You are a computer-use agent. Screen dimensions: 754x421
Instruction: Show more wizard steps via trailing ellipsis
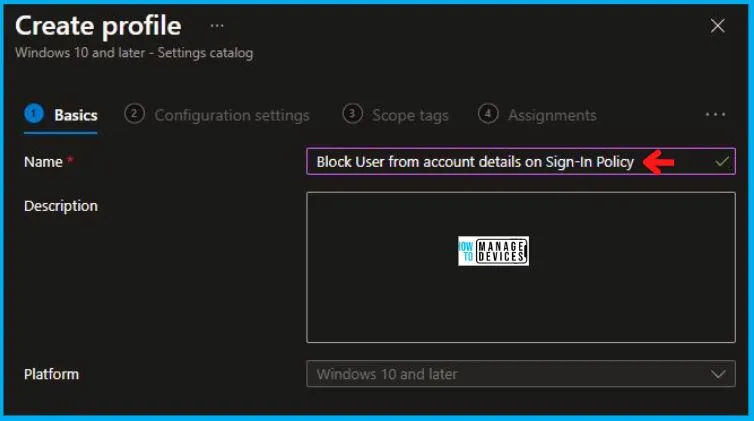click(716, 115)
